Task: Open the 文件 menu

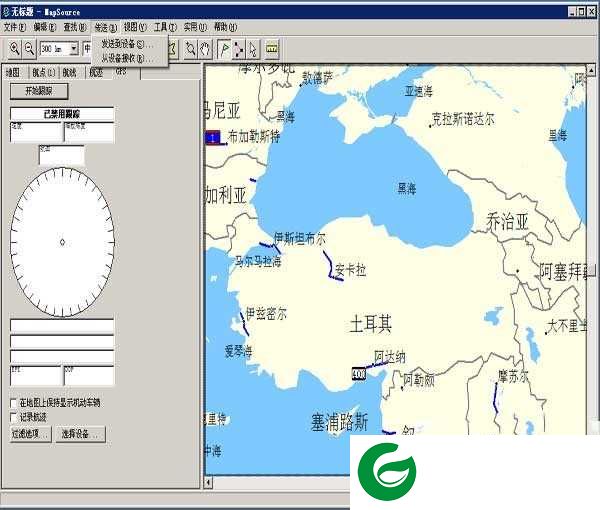Action: tap(15, 27)
